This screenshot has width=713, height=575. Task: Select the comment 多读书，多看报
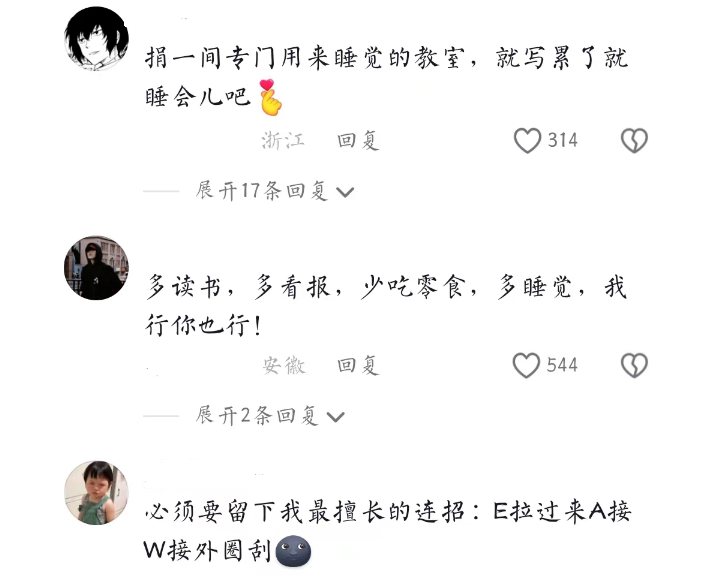coord(387,306)
